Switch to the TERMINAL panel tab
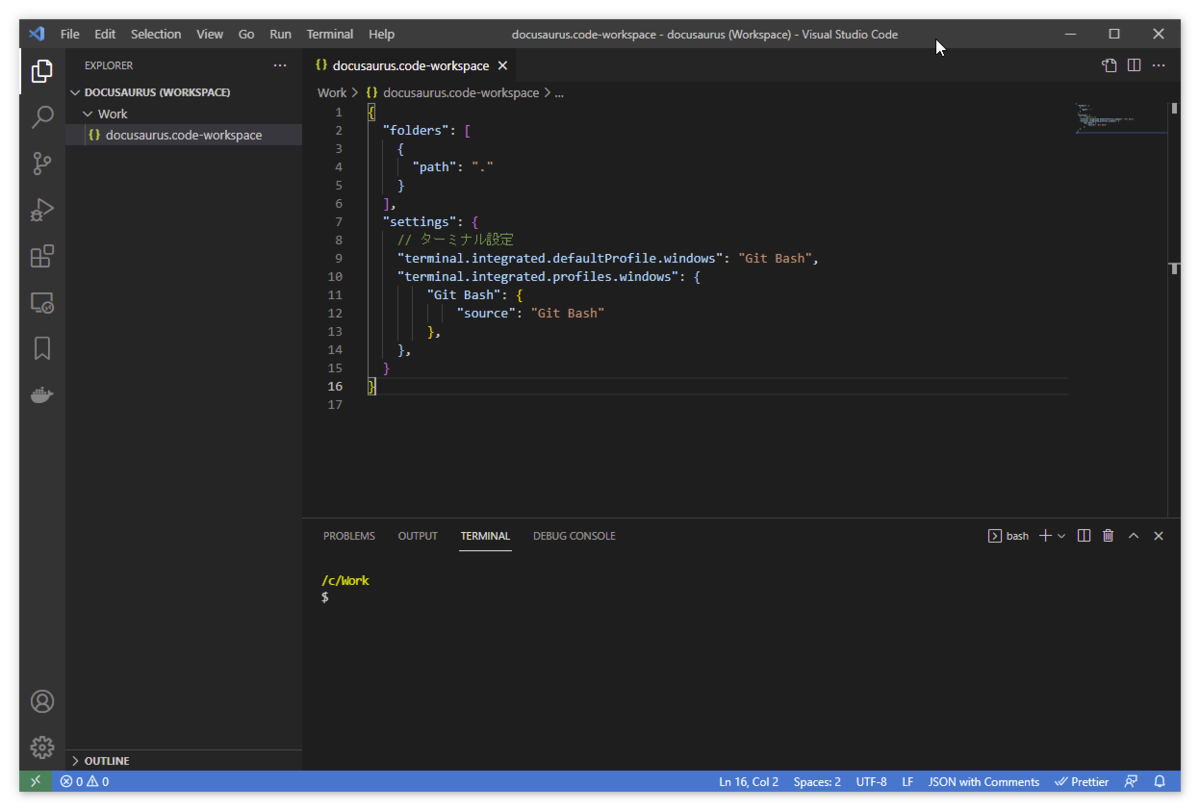This screenshot has width=1200, height=811. tap(485, 536)
